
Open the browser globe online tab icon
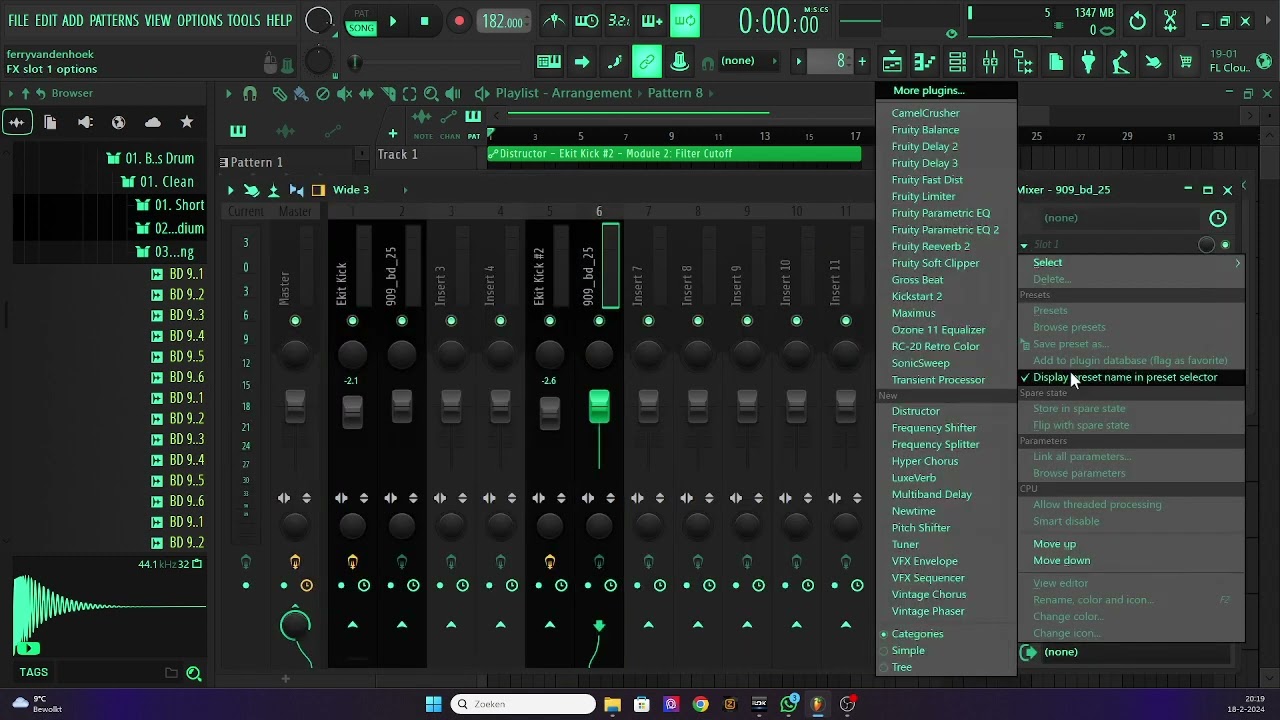118,122
